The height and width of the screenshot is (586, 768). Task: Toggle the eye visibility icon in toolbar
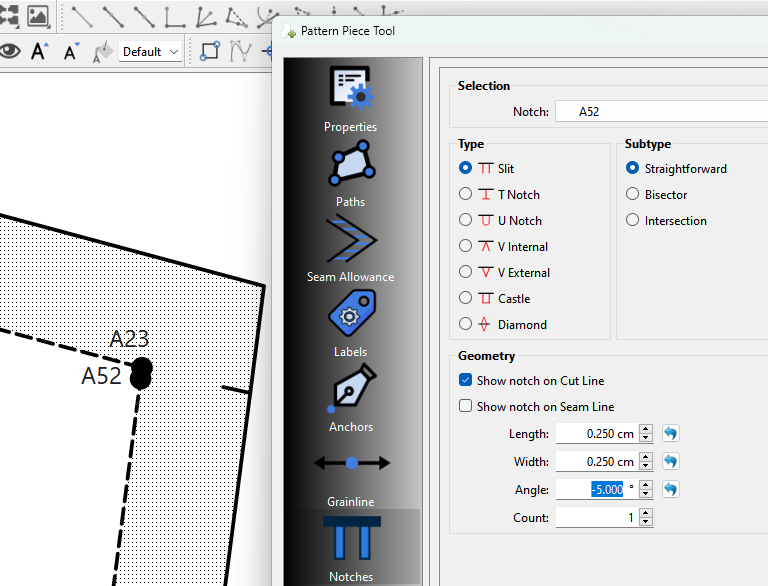coord(10,51)
